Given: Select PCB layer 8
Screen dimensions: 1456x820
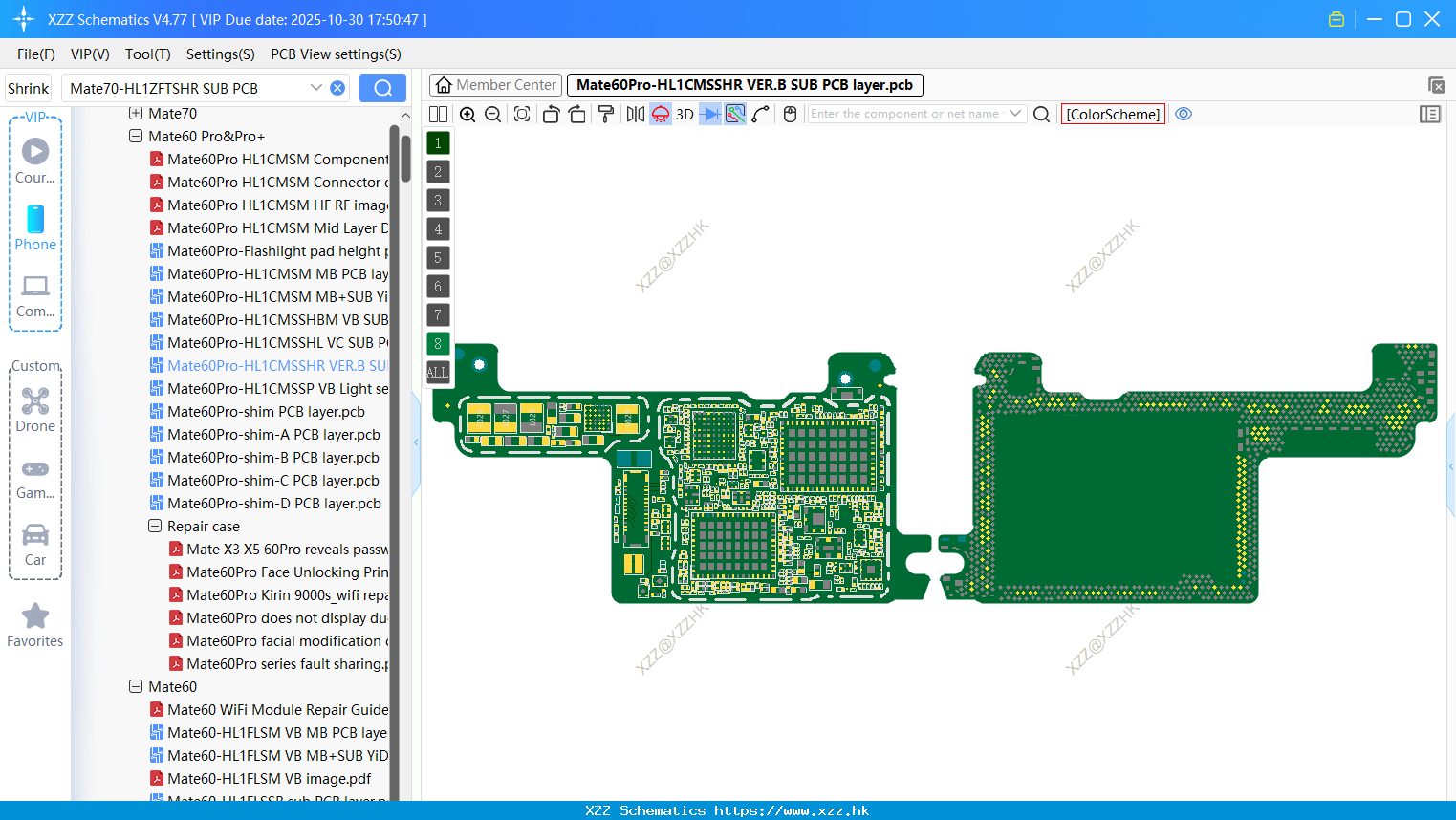Looking at the screenshot, I should click(438, 344).
